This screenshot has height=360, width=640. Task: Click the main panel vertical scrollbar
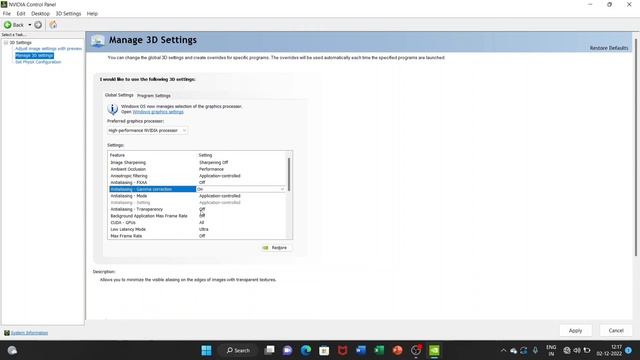(x=636, y=147)
